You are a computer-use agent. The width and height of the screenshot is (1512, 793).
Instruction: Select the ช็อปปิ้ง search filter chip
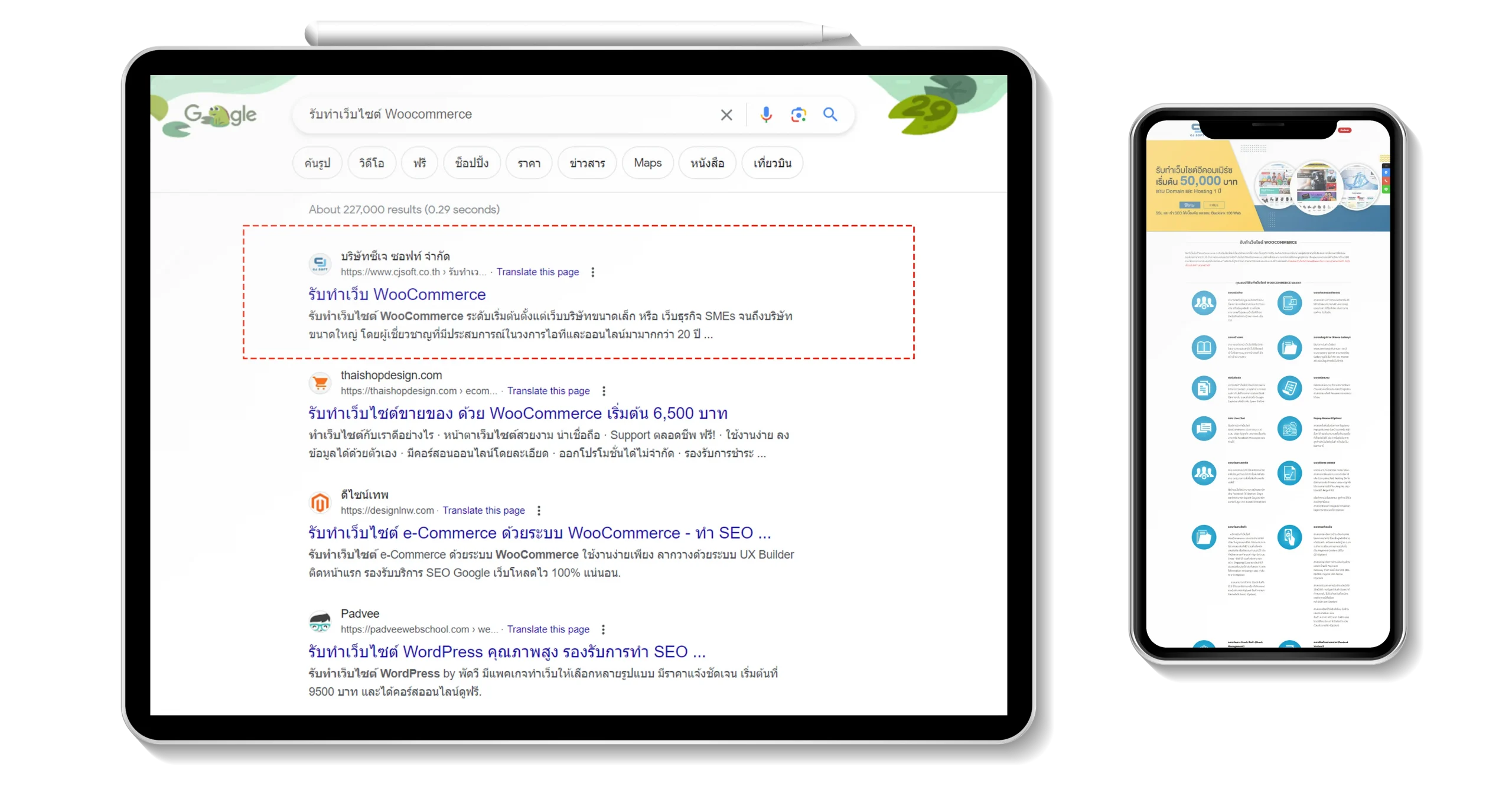coord(472,163)
